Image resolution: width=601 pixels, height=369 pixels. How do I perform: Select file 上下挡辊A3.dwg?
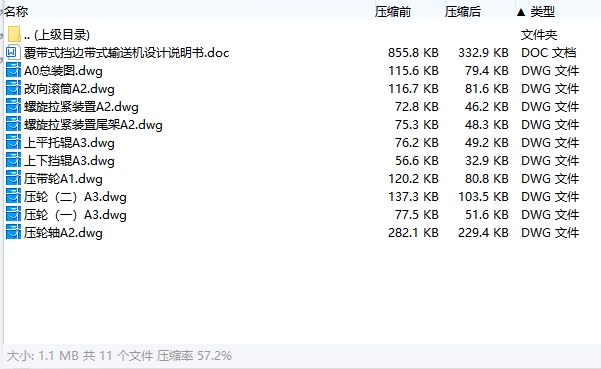(69, 161)
